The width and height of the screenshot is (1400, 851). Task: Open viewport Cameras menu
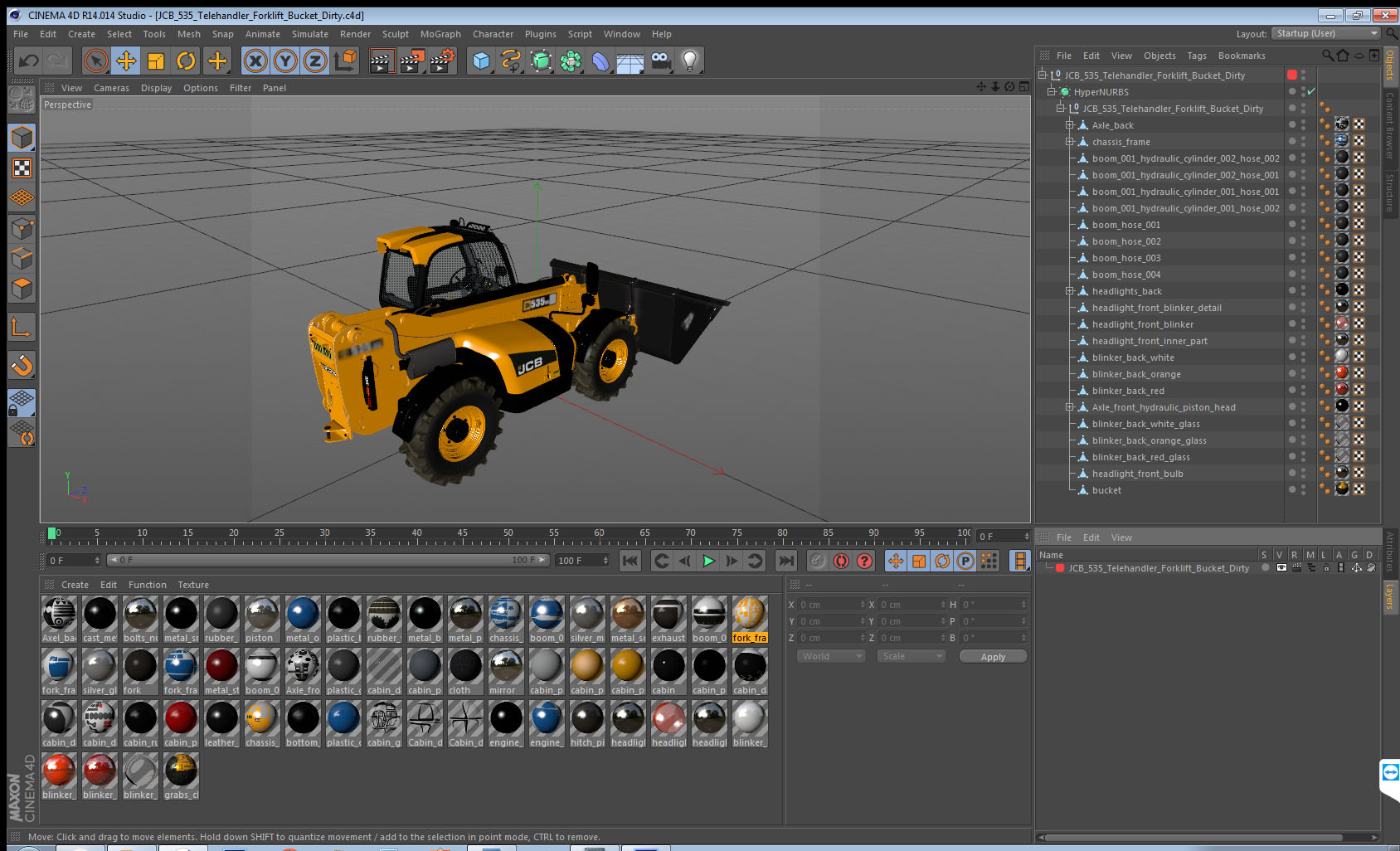coord(111,88)
